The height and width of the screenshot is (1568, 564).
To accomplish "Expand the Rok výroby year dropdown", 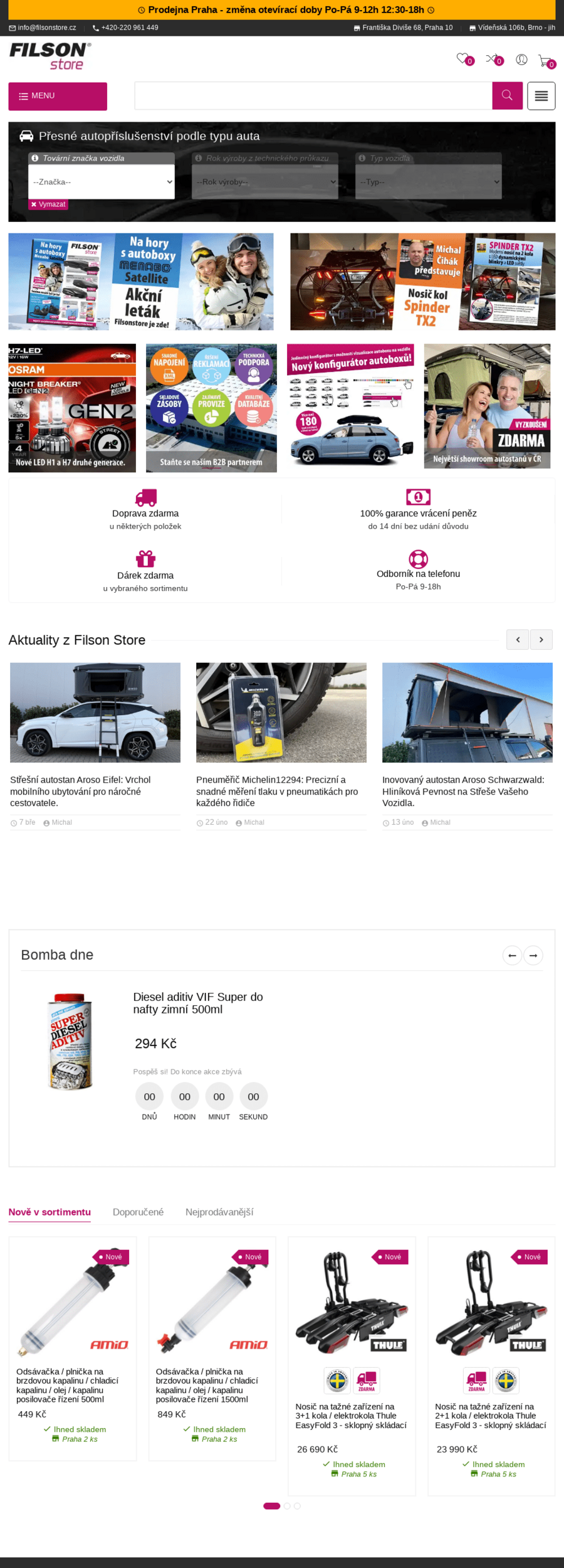I will [265, 182].
